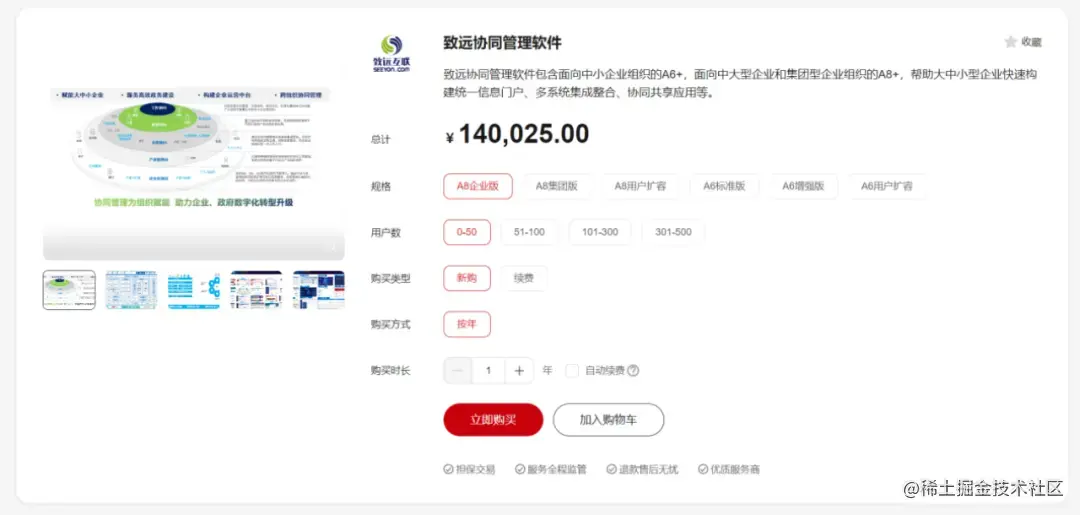Screen dimensions: 1080x515
Task: Open the first product thumbnail
Action: (x=69, y=290)
